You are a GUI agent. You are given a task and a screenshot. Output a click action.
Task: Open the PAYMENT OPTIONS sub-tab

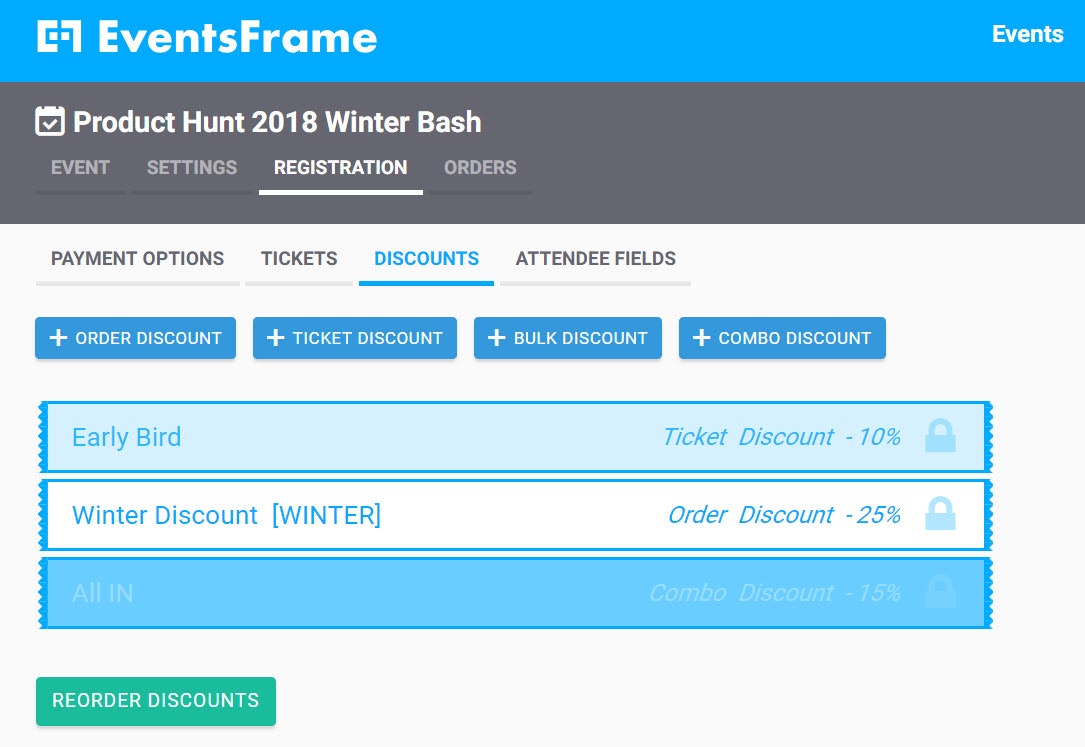click(137, 259)
